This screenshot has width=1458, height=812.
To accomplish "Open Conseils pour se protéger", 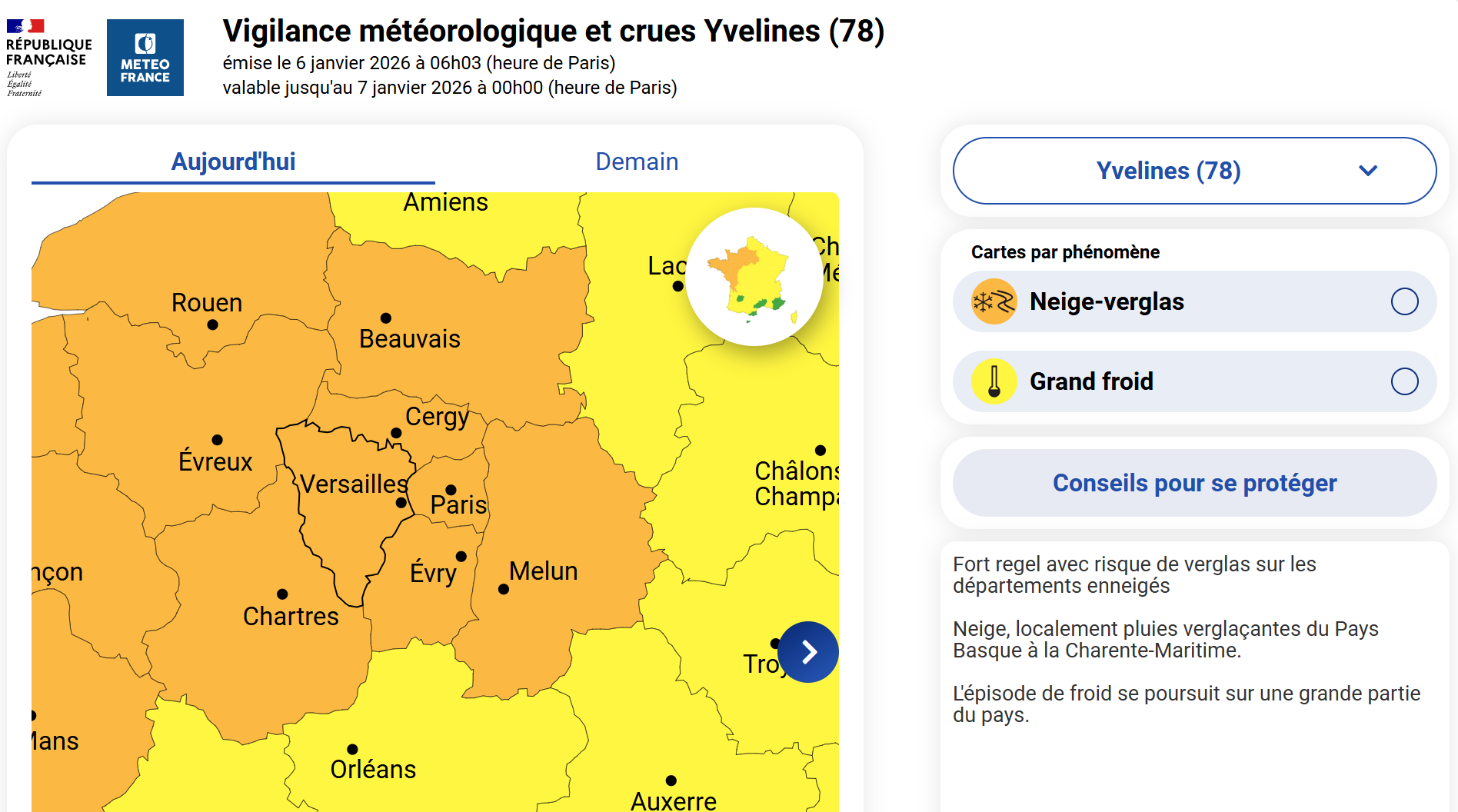I will (x=1193, y=483).
